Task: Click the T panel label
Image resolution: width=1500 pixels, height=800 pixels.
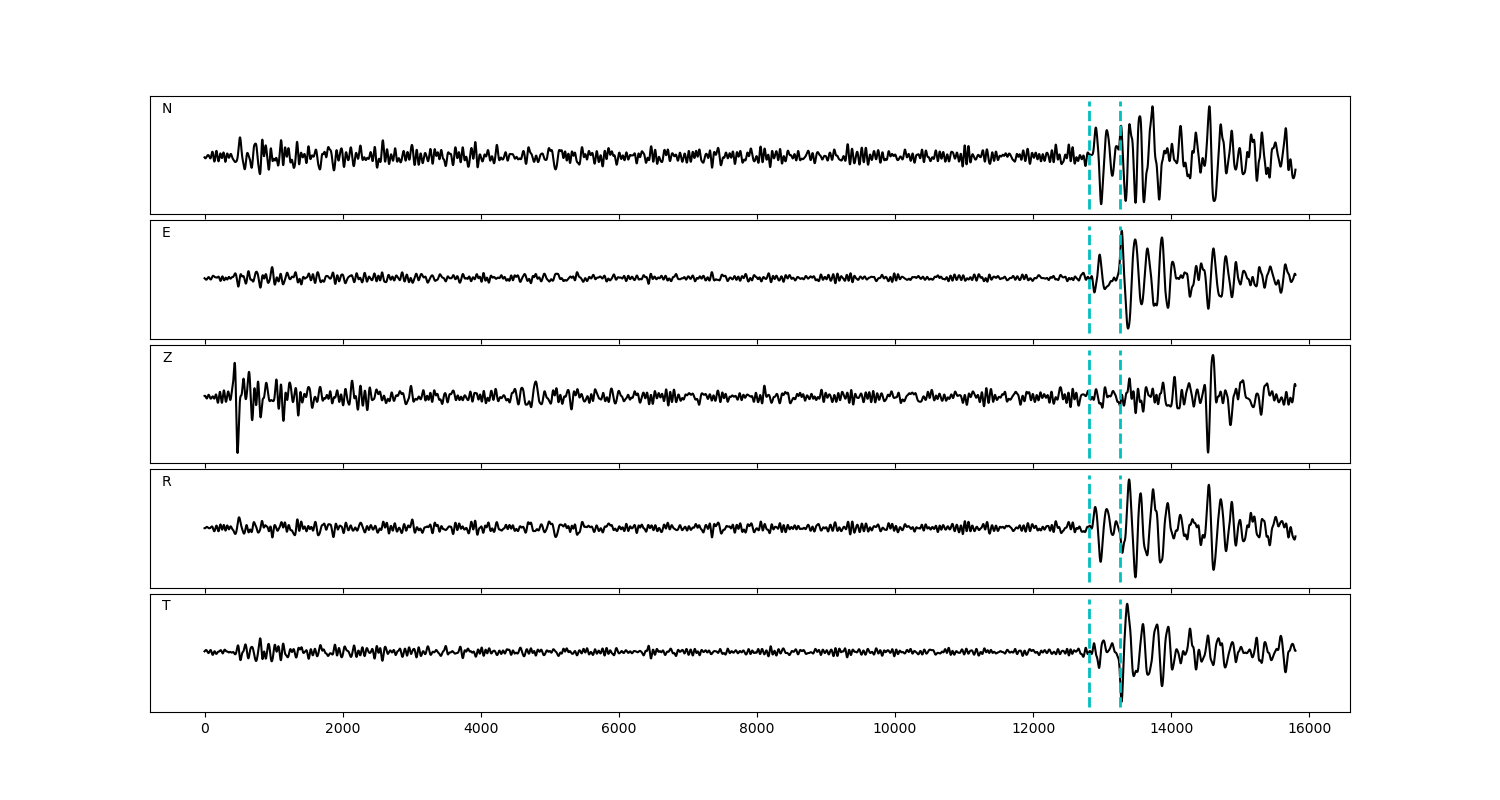Action: [166, 606]
